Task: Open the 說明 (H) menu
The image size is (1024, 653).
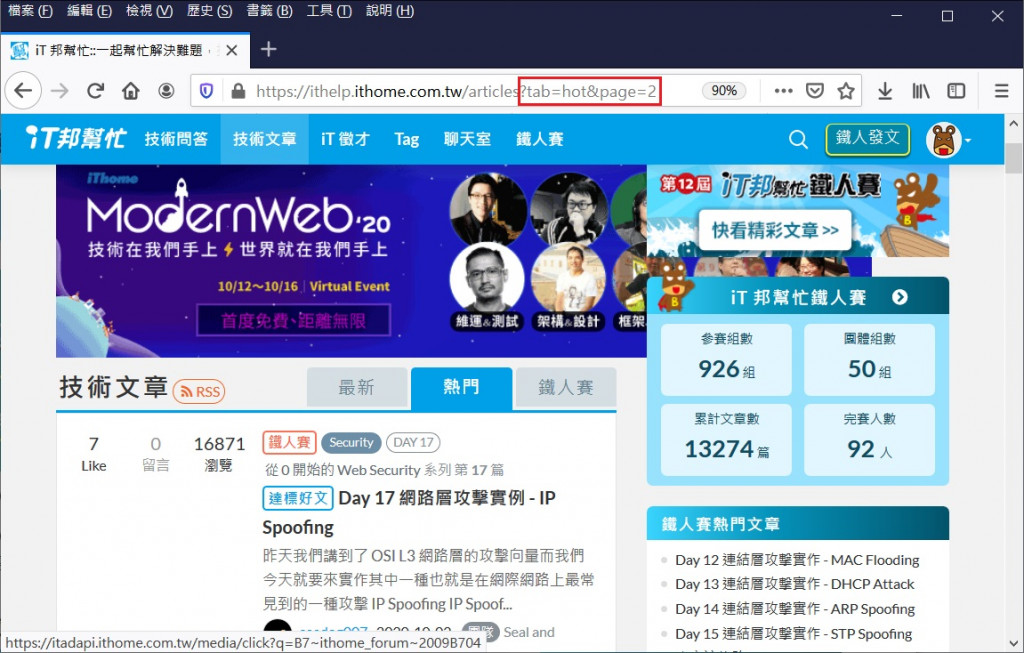Action: point(390,11)
